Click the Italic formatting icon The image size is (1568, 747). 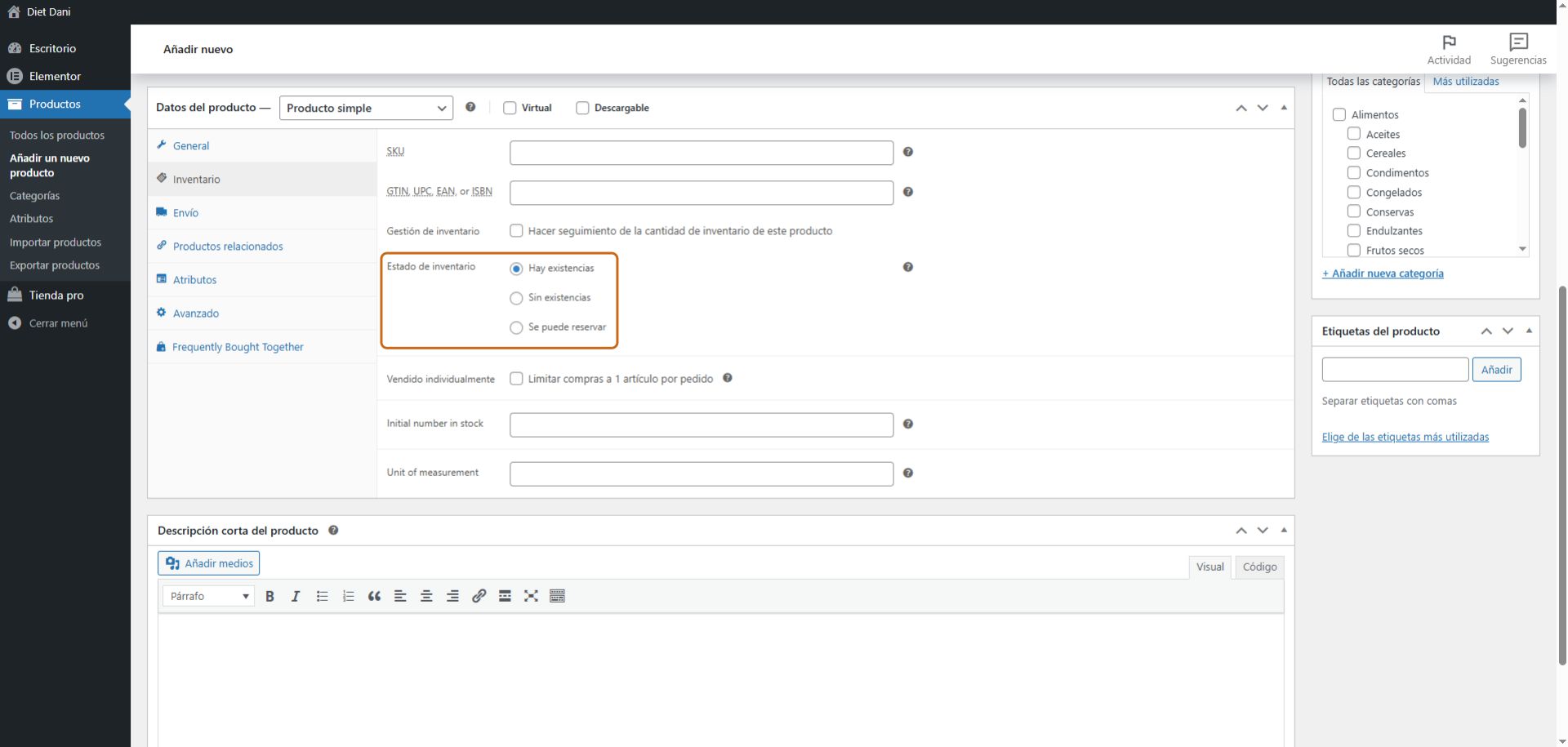click(296, 596)
